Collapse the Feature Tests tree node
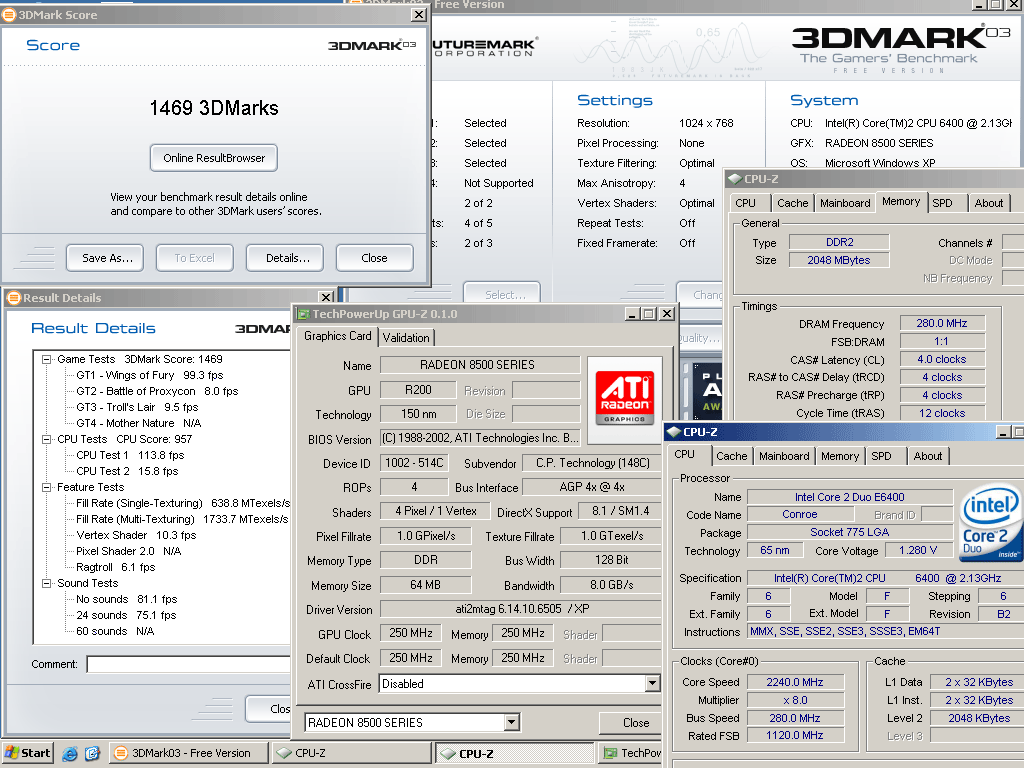Image resolution: width=1024 pixels, height=768 pixels. pos(46,487)
